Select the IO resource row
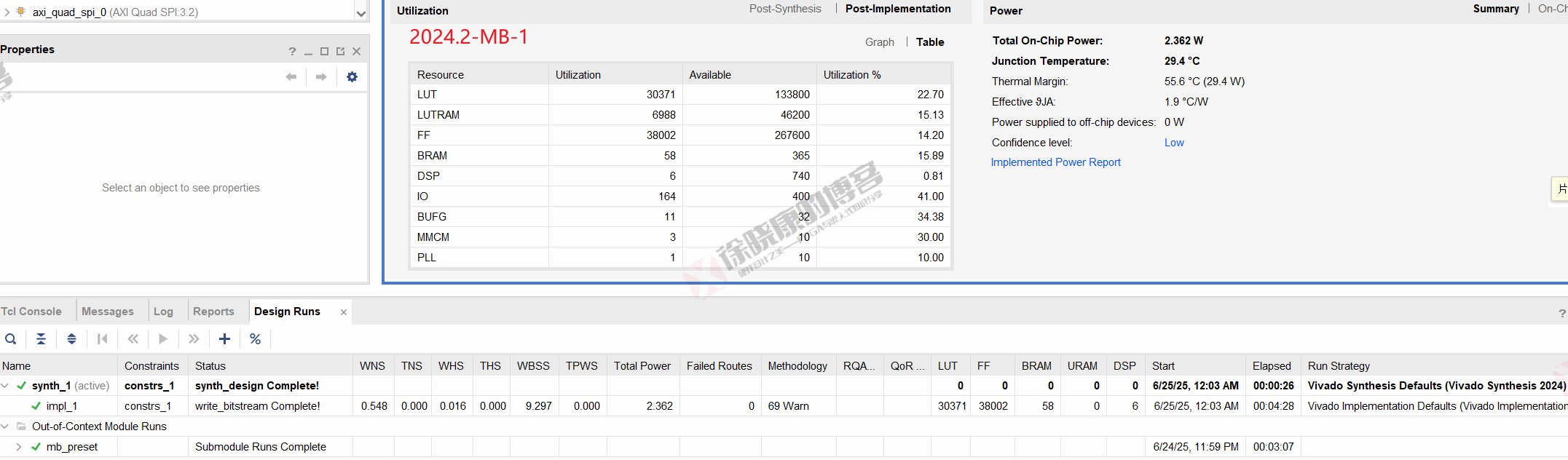This screenshot has height=460, width=1568. [x=680, y=197]
